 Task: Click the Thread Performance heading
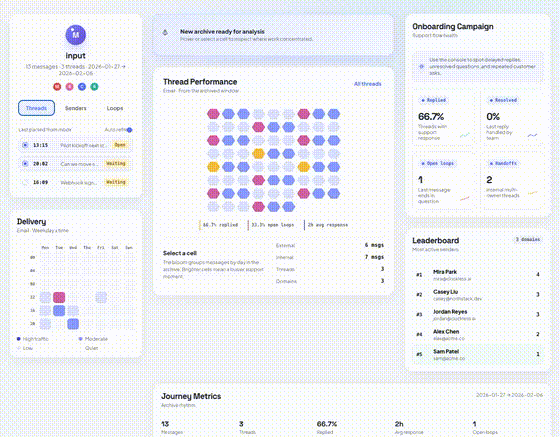200,82
